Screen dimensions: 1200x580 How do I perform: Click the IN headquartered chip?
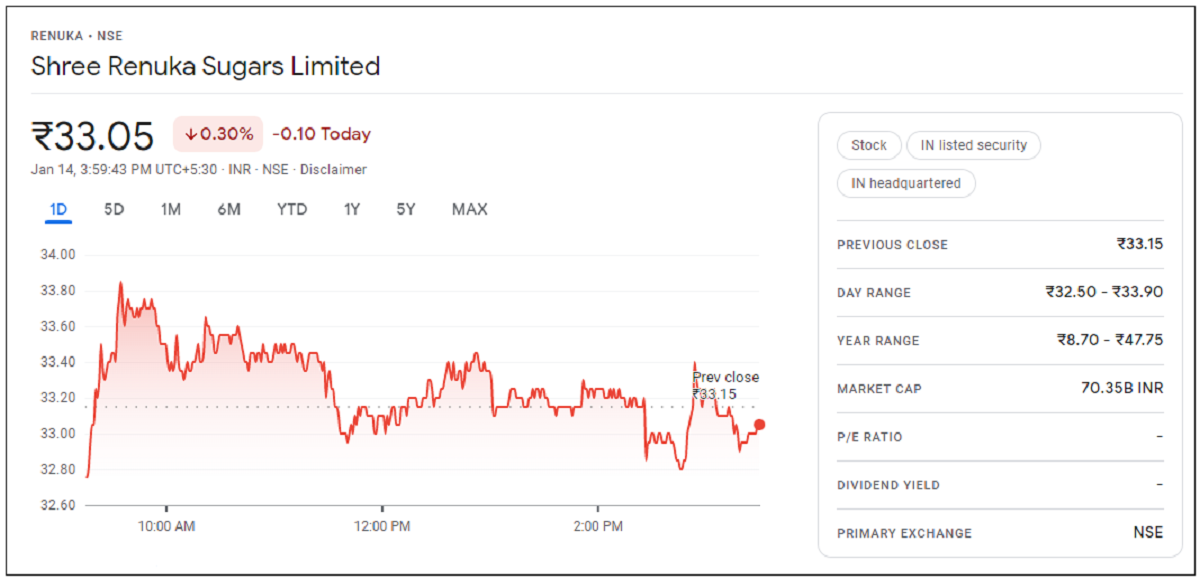906,183
